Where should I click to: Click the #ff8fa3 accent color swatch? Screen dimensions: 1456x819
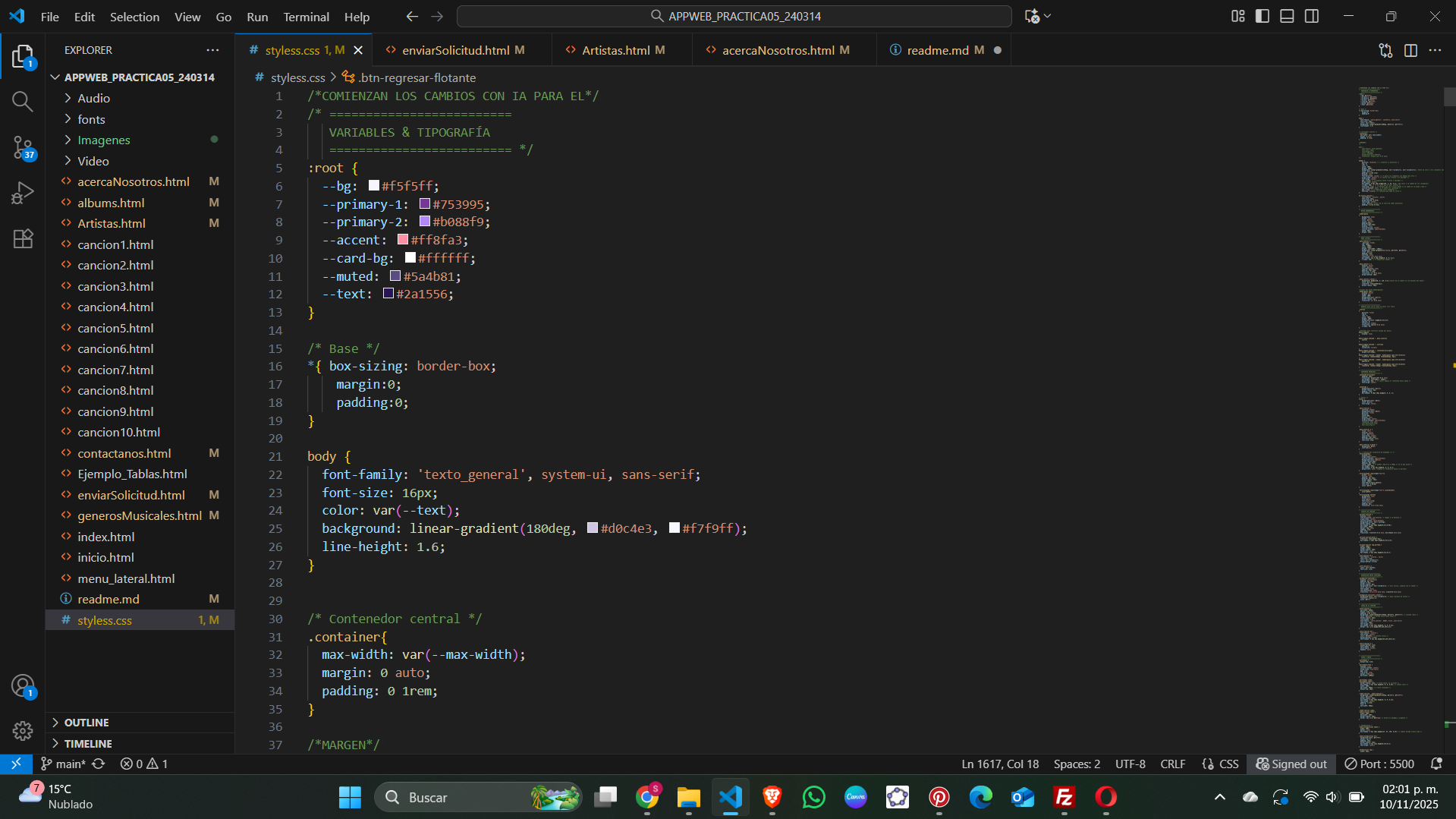[x=403, y=240]
